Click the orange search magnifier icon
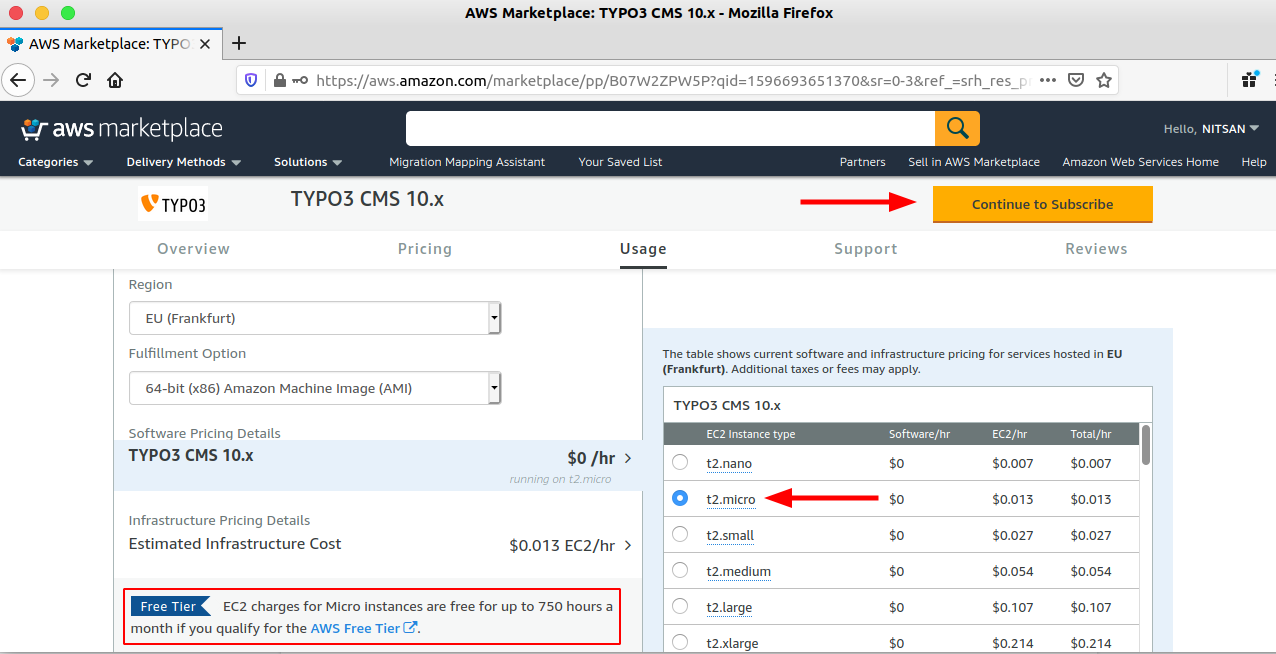1276x654 pixels. pyautogui.click(x=957, y=128)
